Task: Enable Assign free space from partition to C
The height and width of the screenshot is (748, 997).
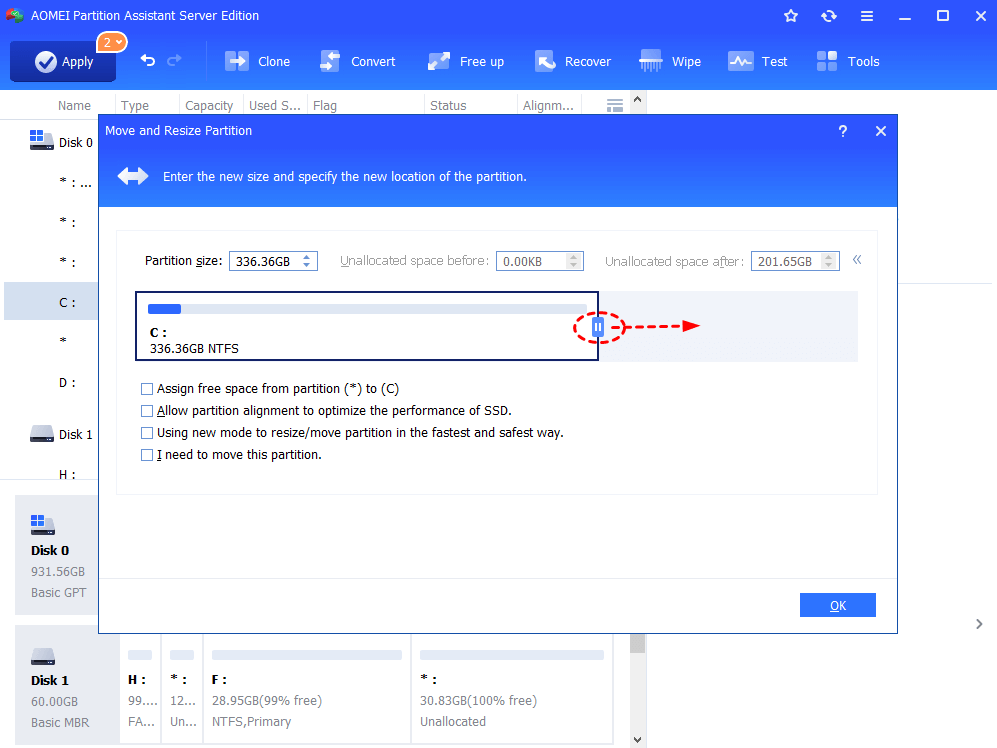Action: (x=147, y=389)
